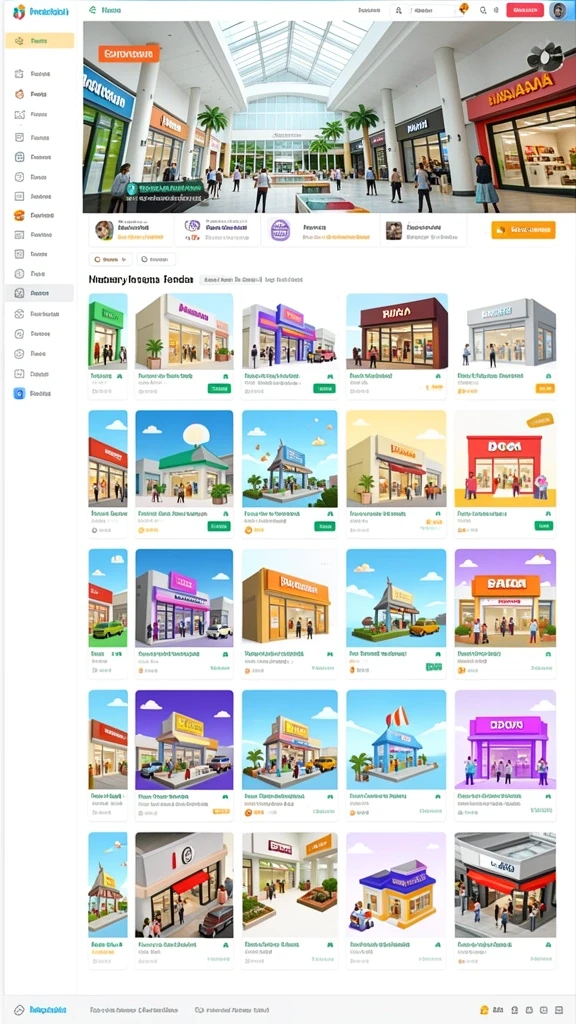
Task: Click the app logo icon in sidebar header
Action: pos(19,11)
